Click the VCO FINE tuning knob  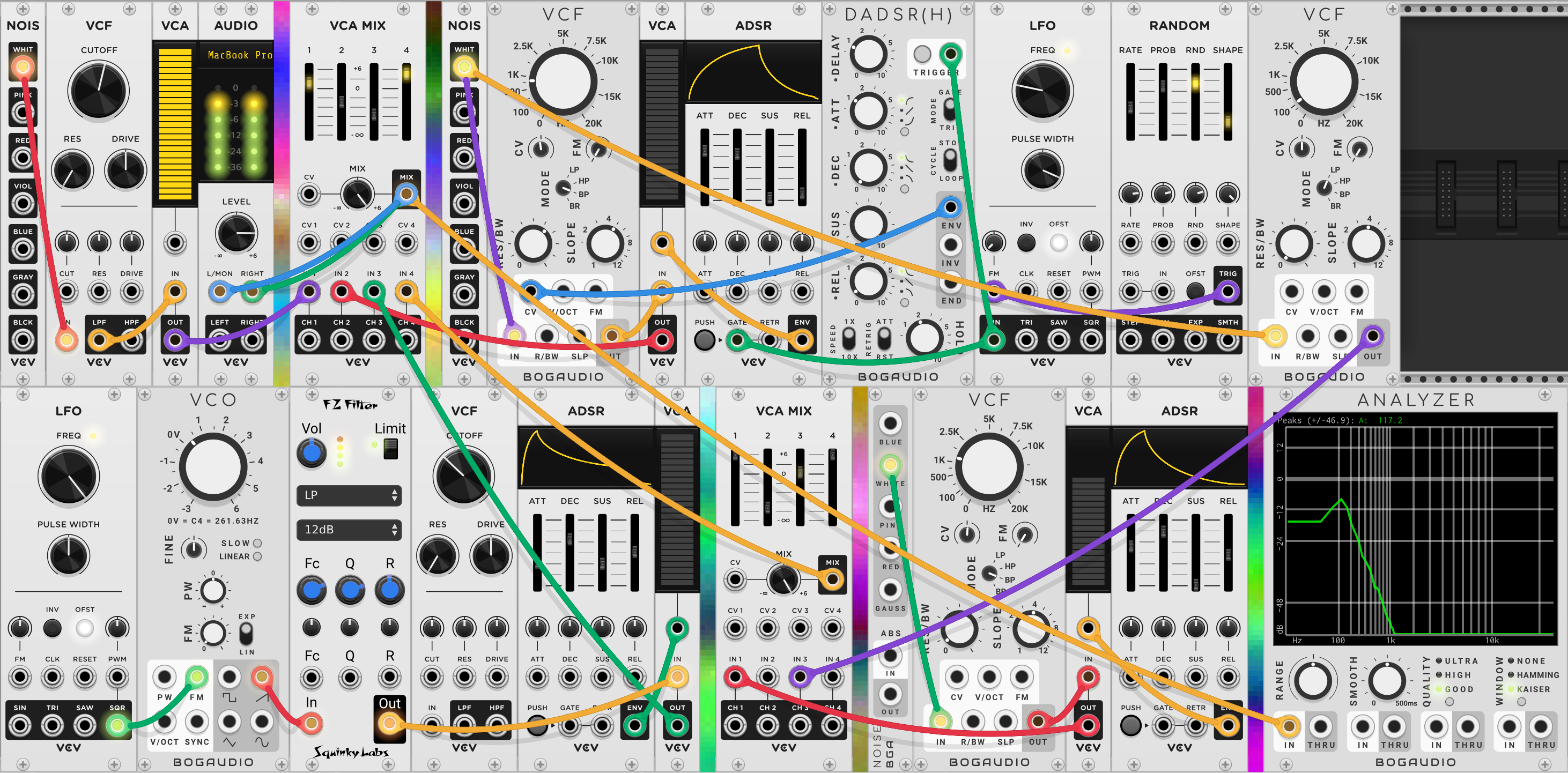(194, 549)
